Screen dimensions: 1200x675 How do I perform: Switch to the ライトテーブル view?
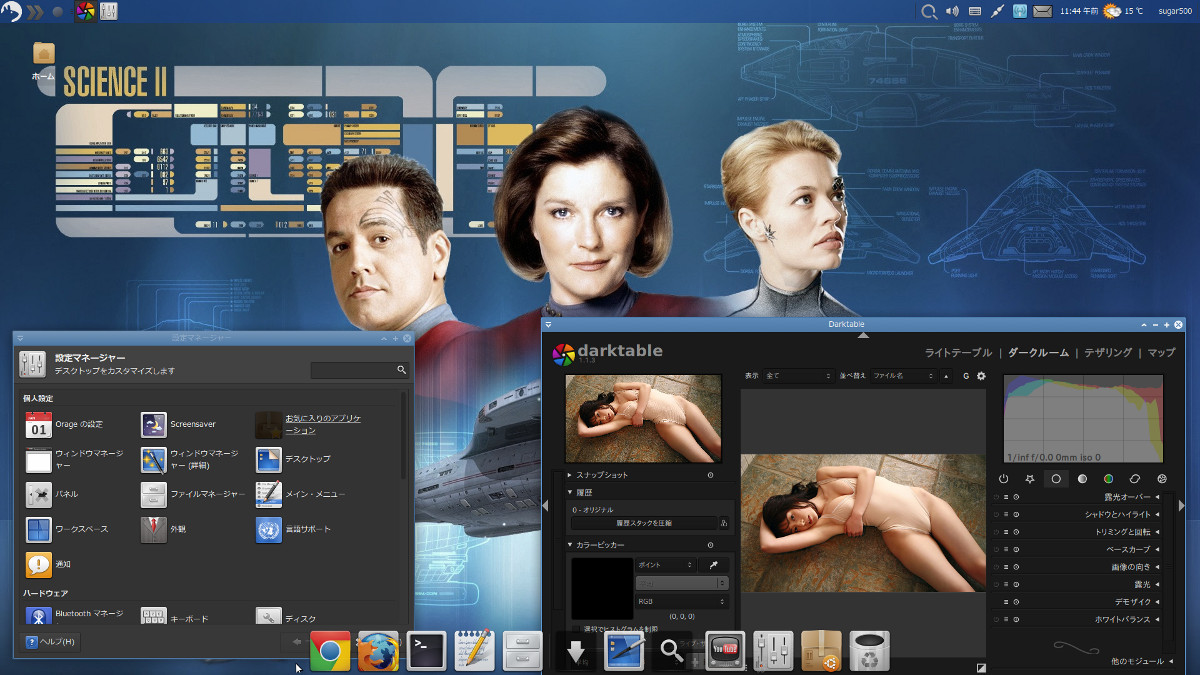958,352
